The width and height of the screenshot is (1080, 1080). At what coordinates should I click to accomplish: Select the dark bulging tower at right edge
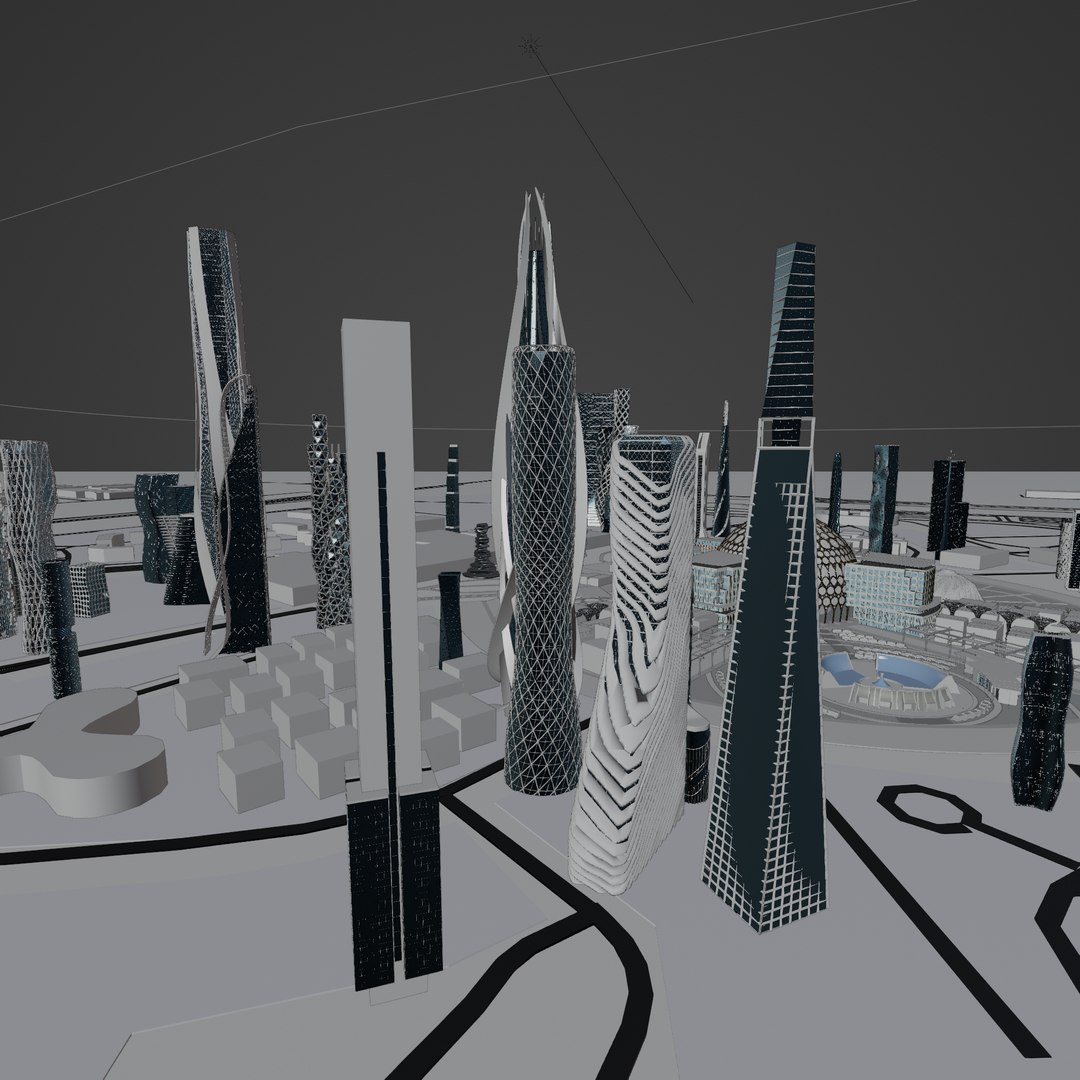[1041, 719]
